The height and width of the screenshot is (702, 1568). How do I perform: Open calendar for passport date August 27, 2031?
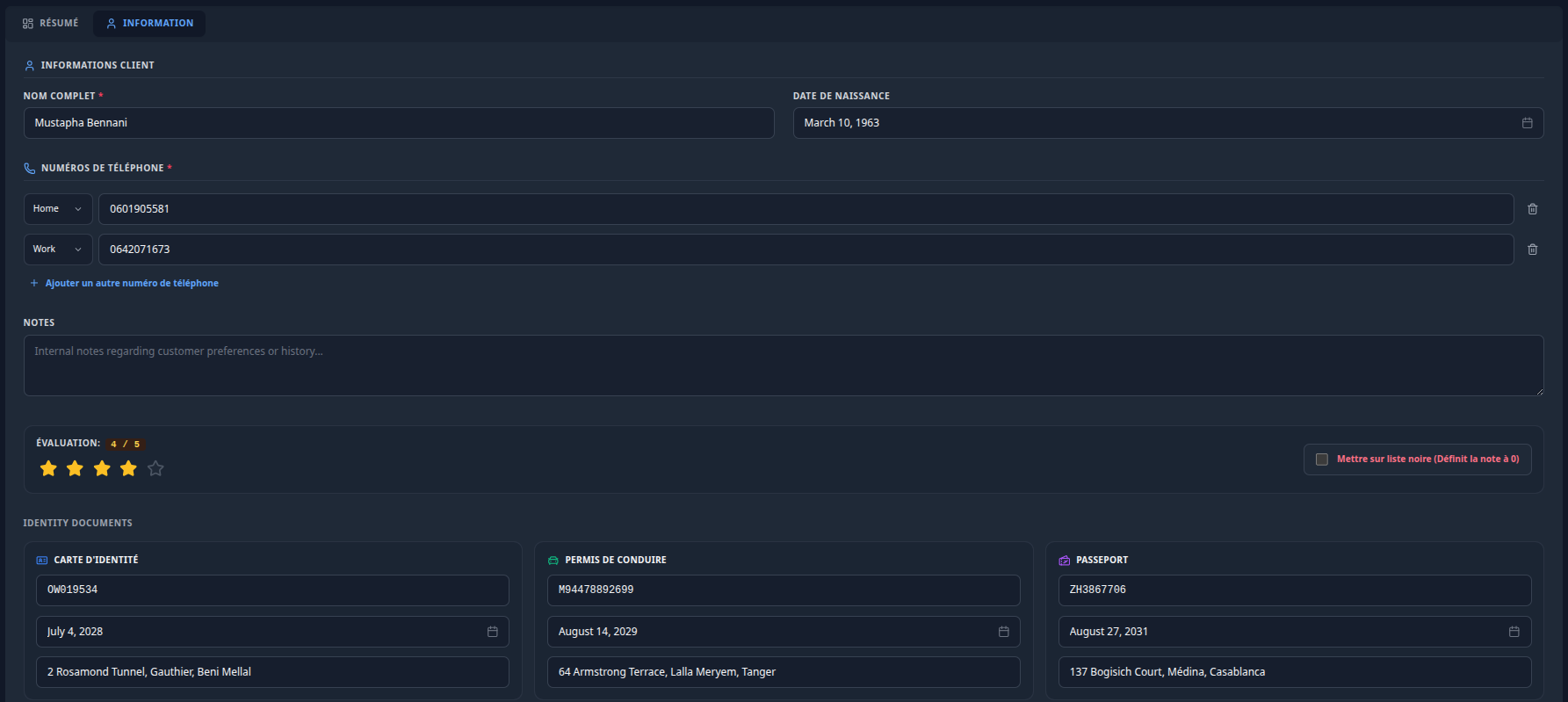1514,632
